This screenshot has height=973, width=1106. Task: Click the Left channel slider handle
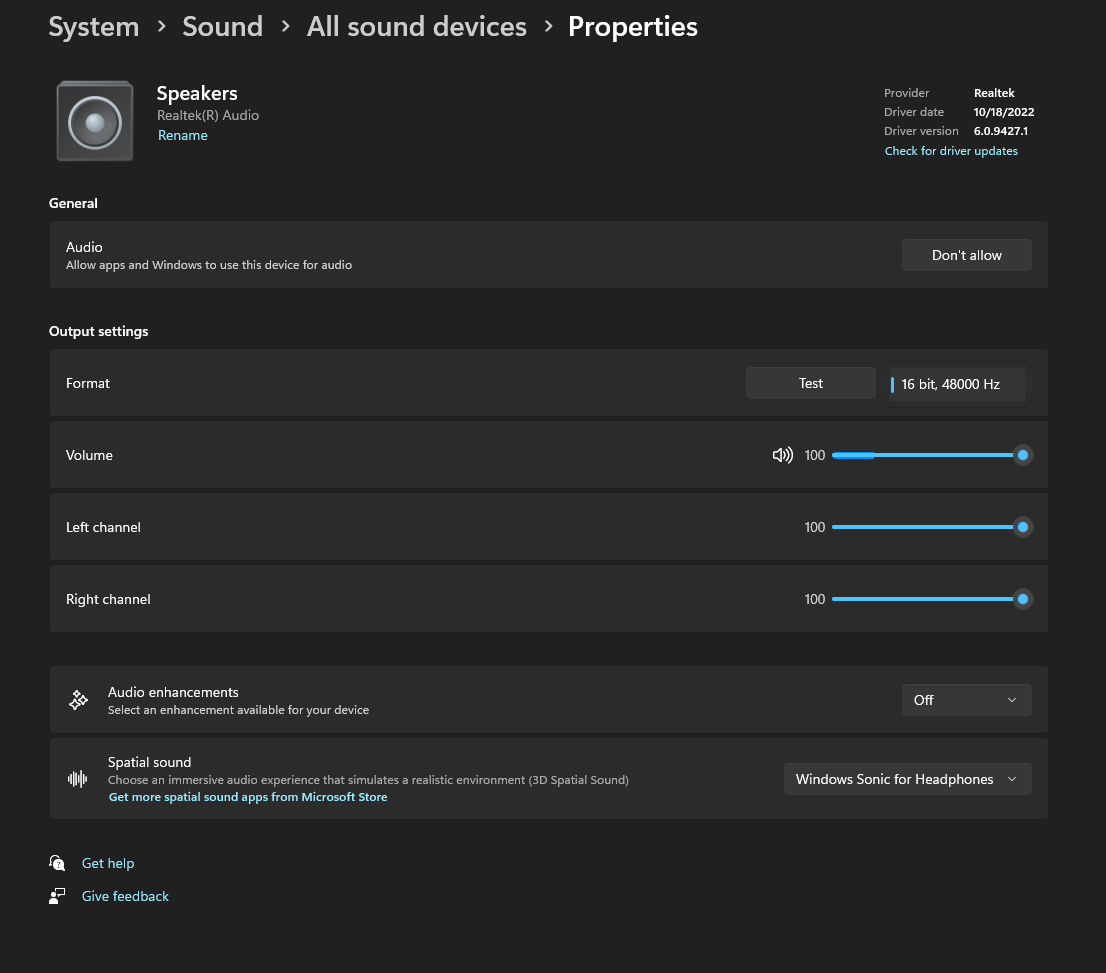tap(1022, 527)
